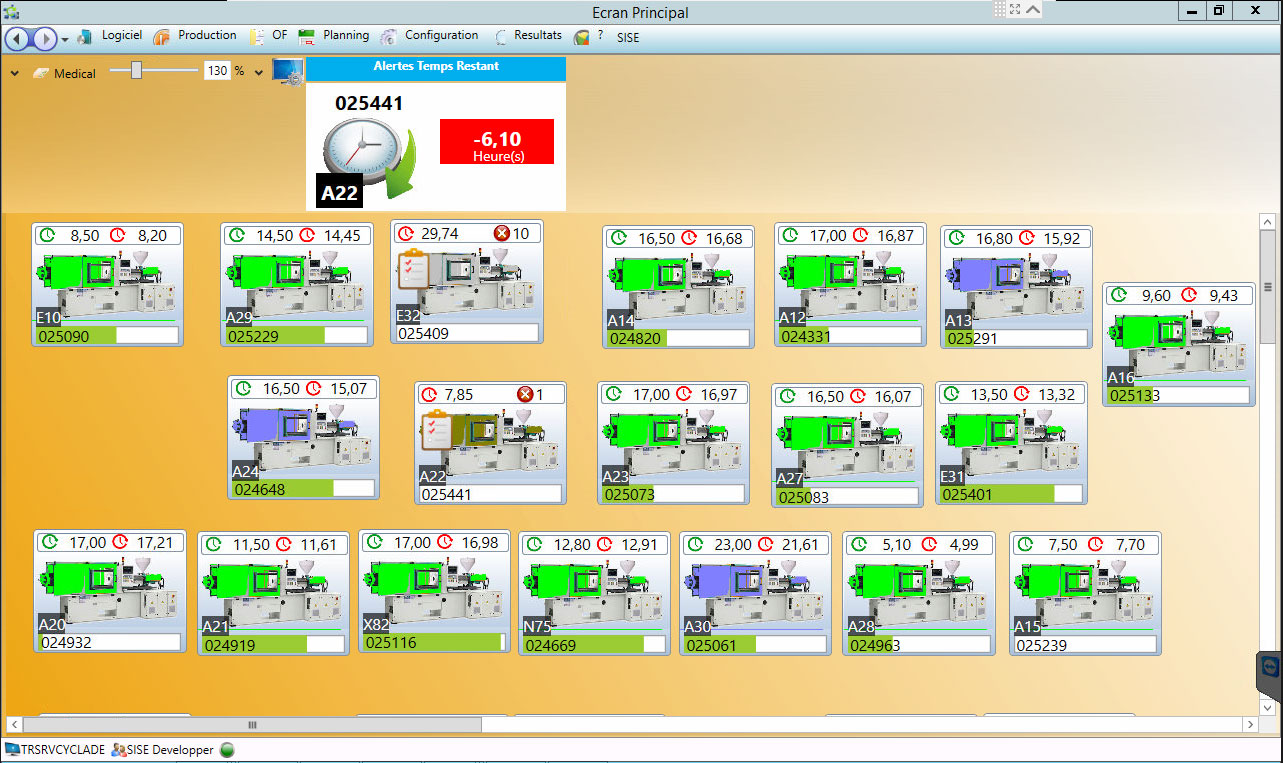Click the forward navigation arrow

[x=45, y=39]
